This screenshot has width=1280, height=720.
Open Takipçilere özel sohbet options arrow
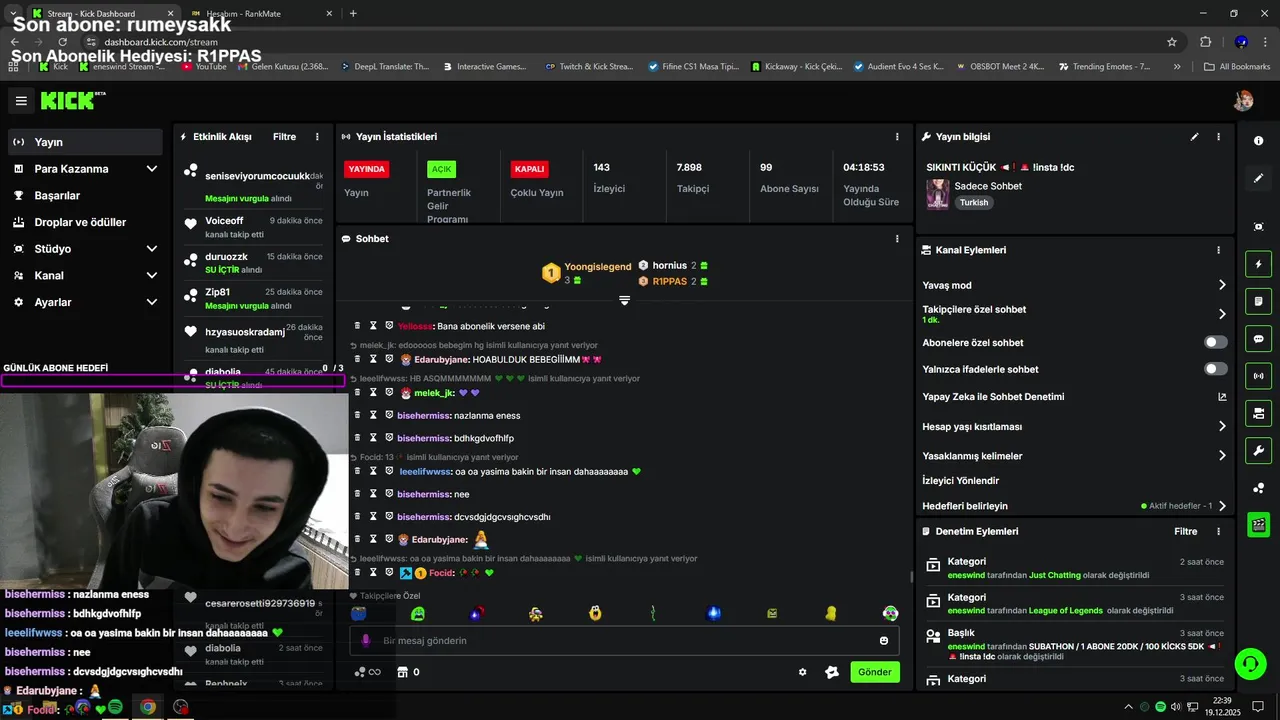coord(1222,314)
